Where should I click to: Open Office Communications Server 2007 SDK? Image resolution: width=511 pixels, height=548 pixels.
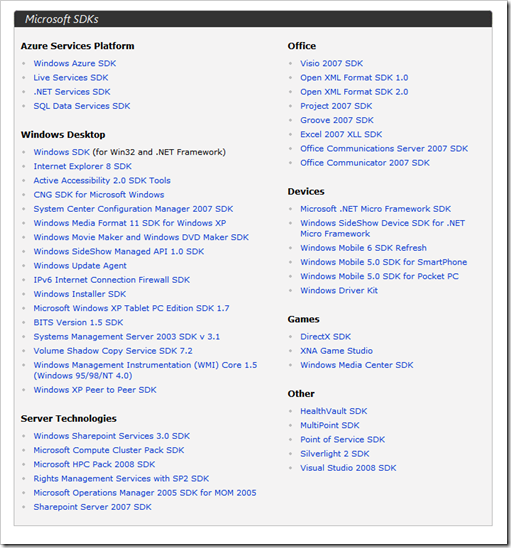coord(384,149)
